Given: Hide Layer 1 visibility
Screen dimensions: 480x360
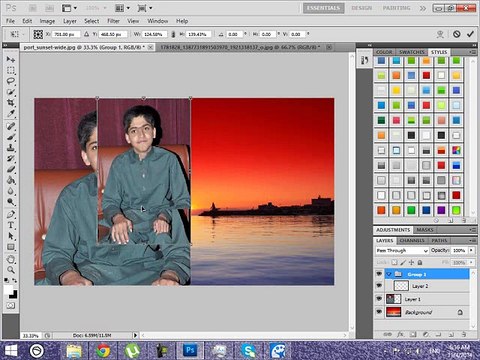Looking at the screenshot, I should coord(379,299).
